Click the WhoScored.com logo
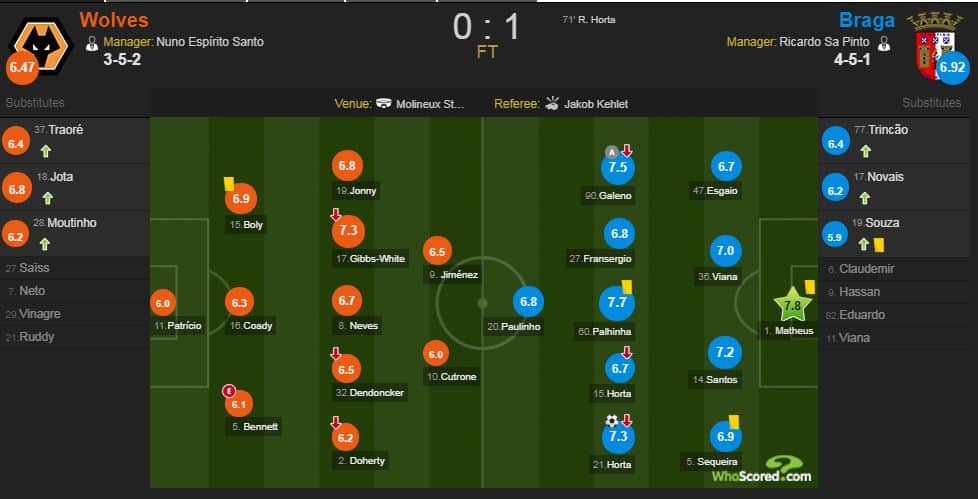 click(x=762, y=470)
